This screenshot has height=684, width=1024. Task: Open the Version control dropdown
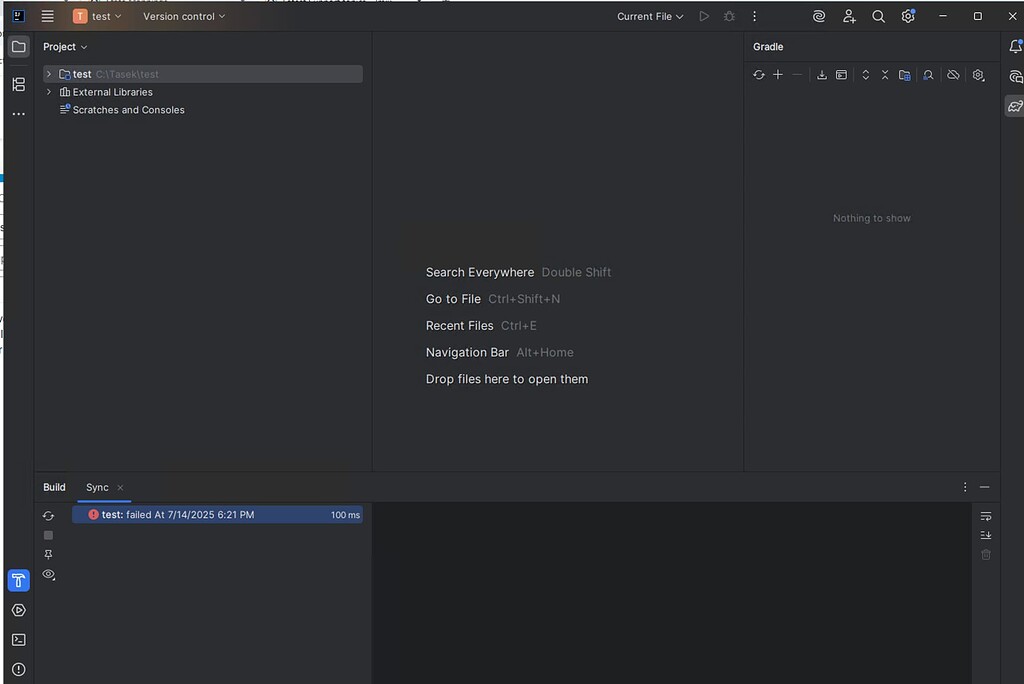coord(184,16)
